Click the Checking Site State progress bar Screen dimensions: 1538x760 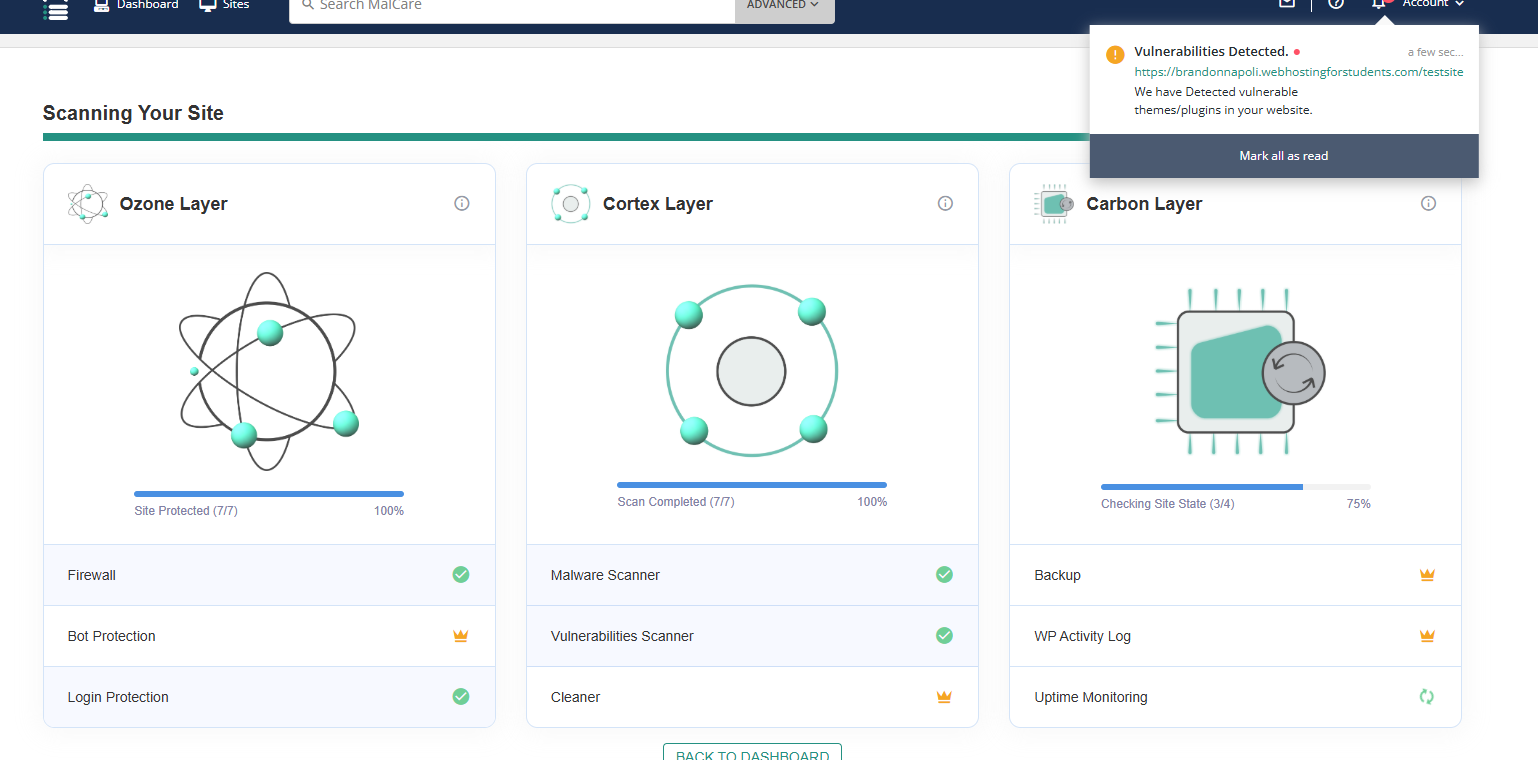click(1236, 487)
